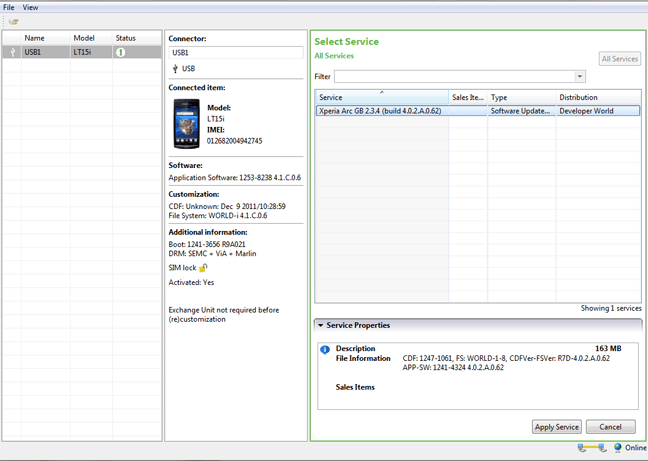
Task: Click the Showing 1 services label
Action: [x=611, y=308]
